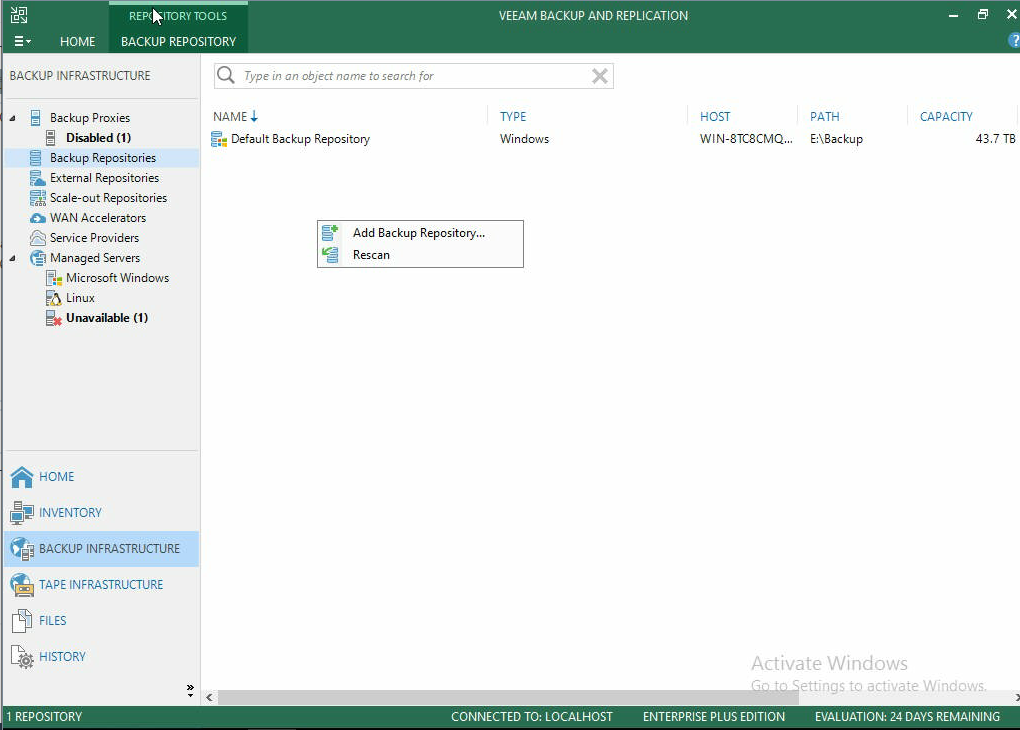
Task: Click the CAPACITY column header
Action: (946, 116)
